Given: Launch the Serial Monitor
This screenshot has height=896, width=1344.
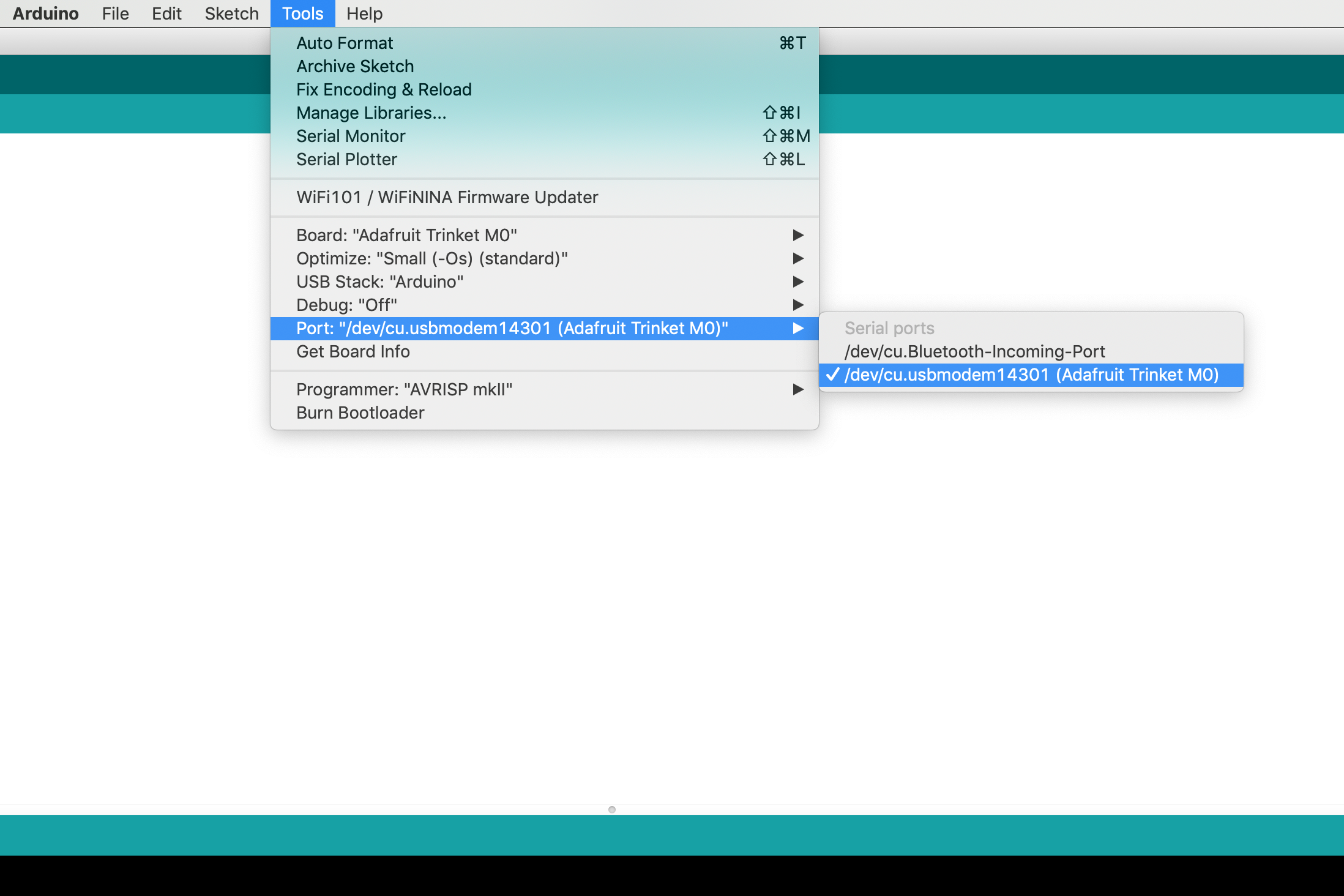Looking at the screenshot, I should [x=351, y=136].
